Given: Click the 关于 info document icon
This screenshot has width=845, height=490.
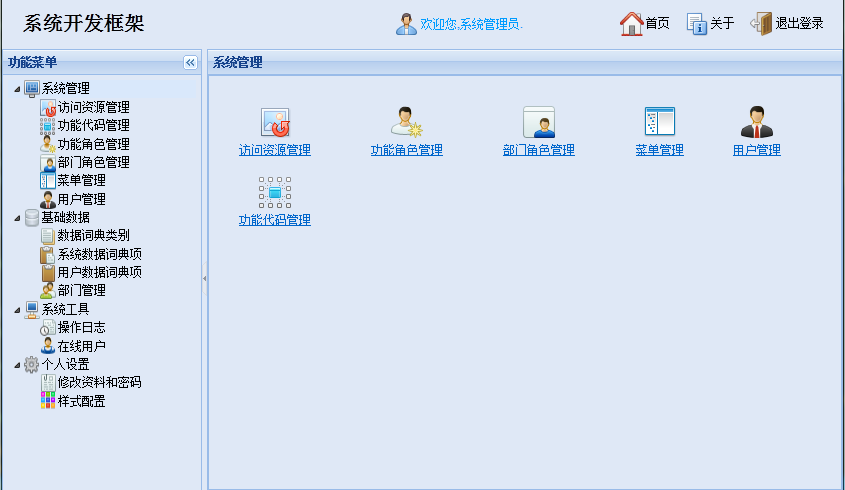Looking at the screenshot, I should click(x=696, y=24).
